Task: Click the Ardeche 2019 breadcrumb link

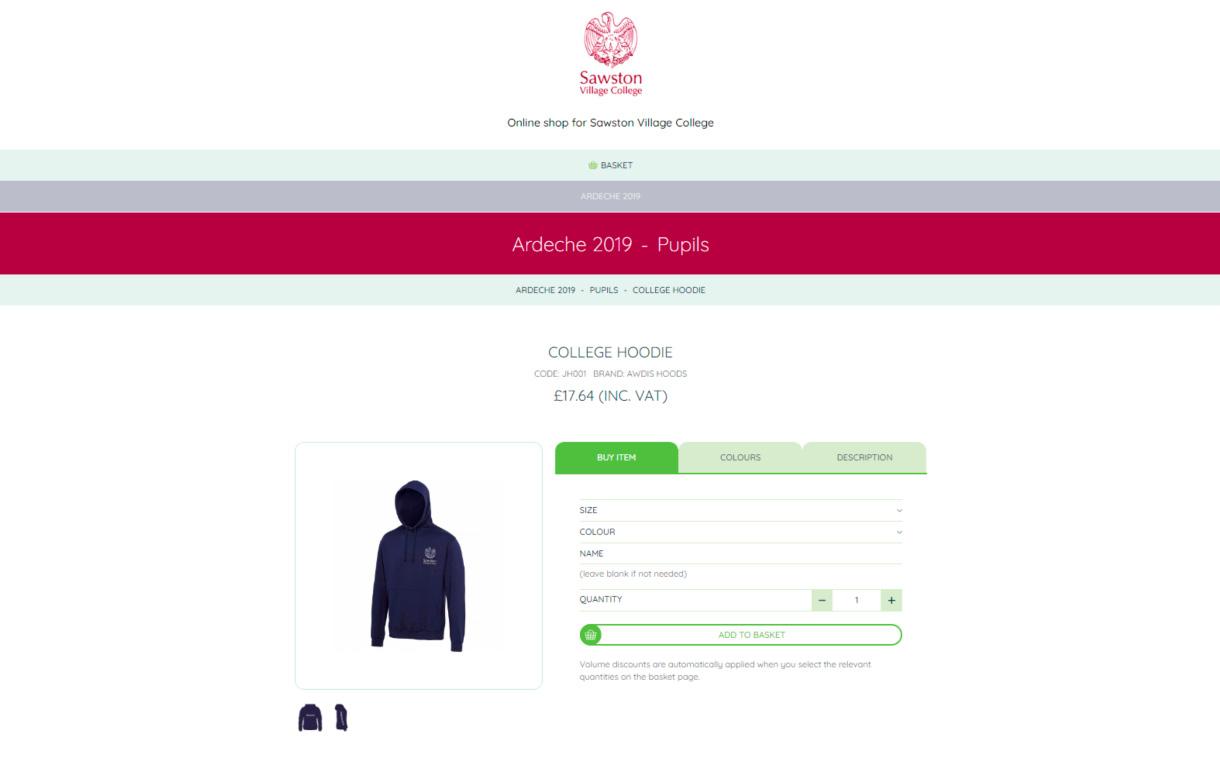Action: pyautogui.click(x=545, y=290)
